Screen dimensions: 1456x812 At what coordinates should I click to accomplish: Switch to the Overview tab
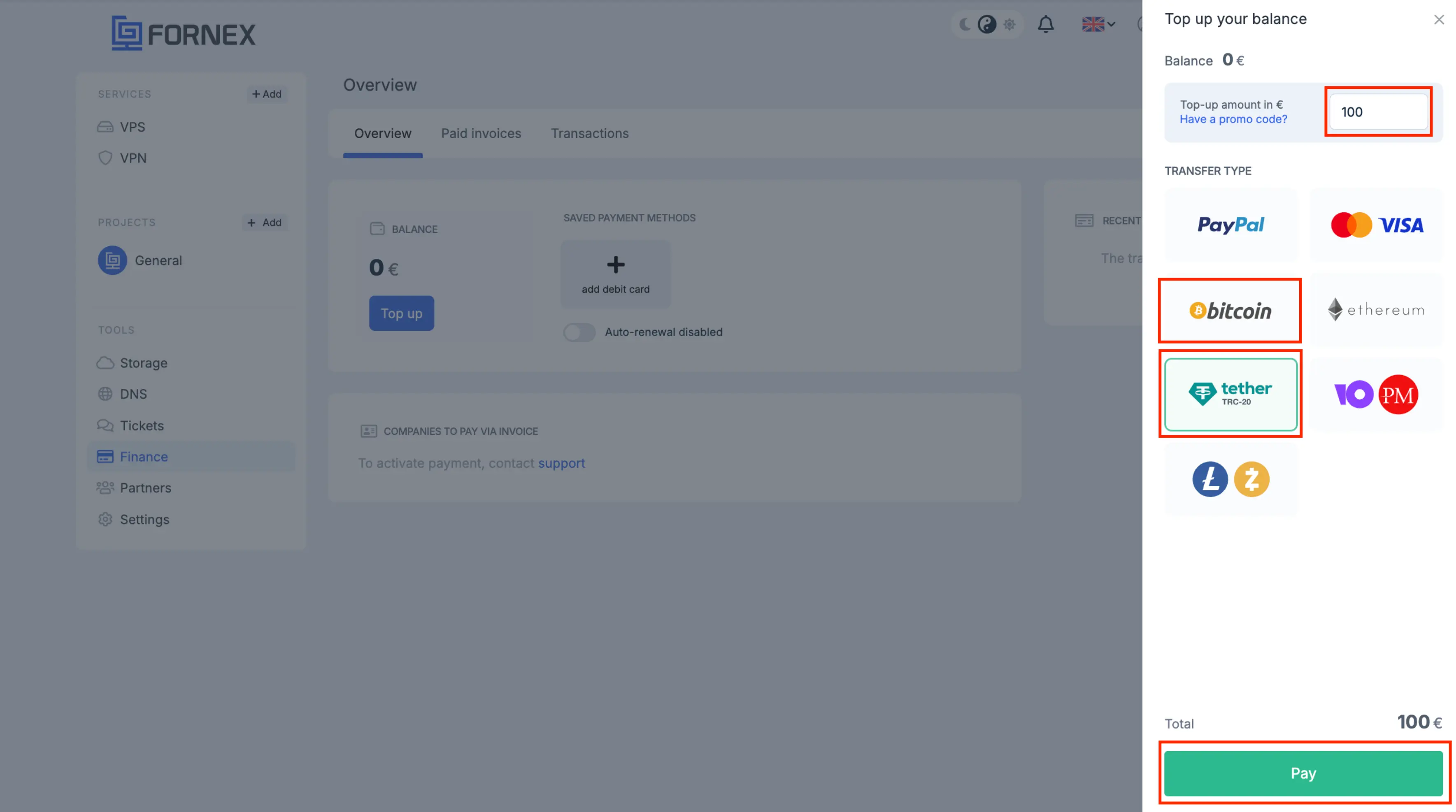(383, 133)
